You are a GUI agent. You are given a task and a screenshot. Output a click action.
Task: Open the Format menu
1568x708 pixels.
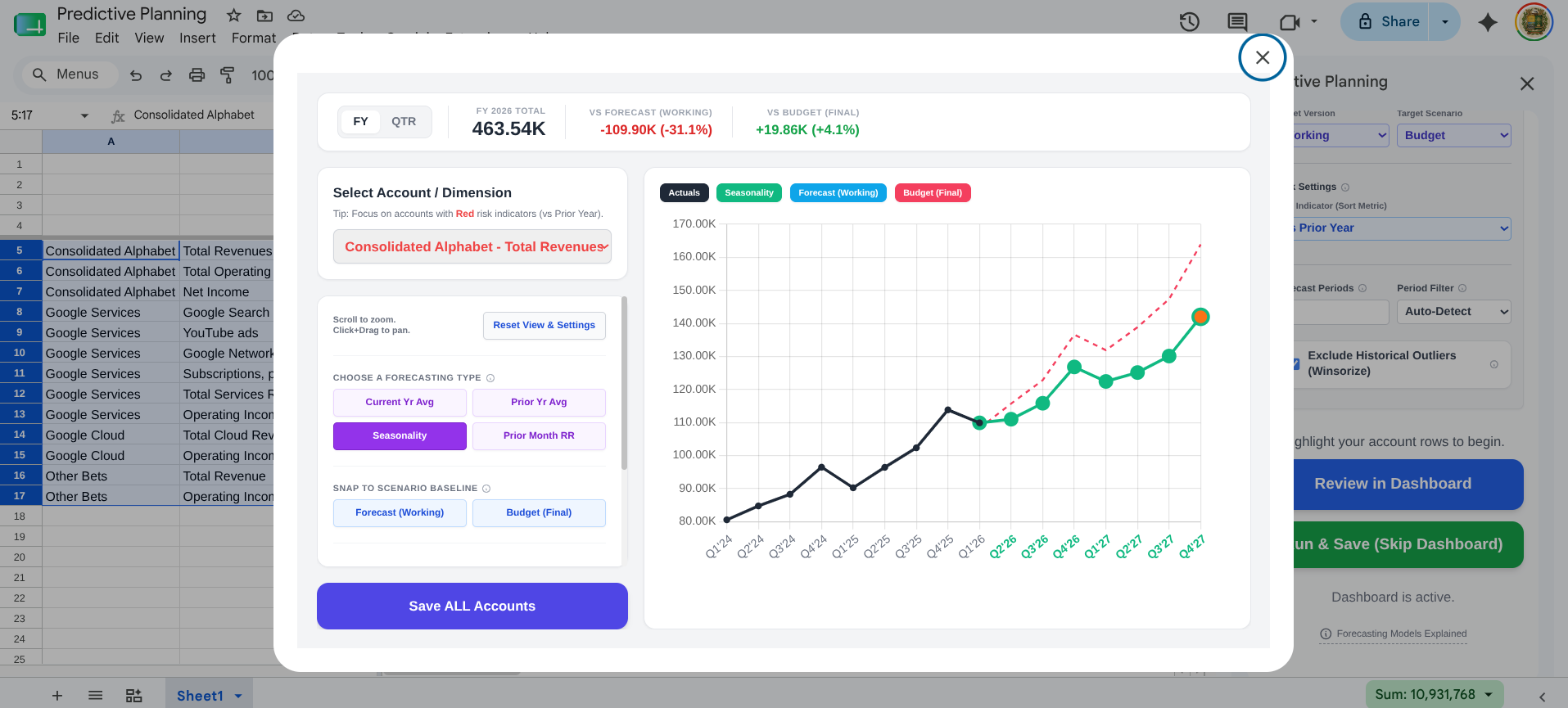click(x=253, y=38)
